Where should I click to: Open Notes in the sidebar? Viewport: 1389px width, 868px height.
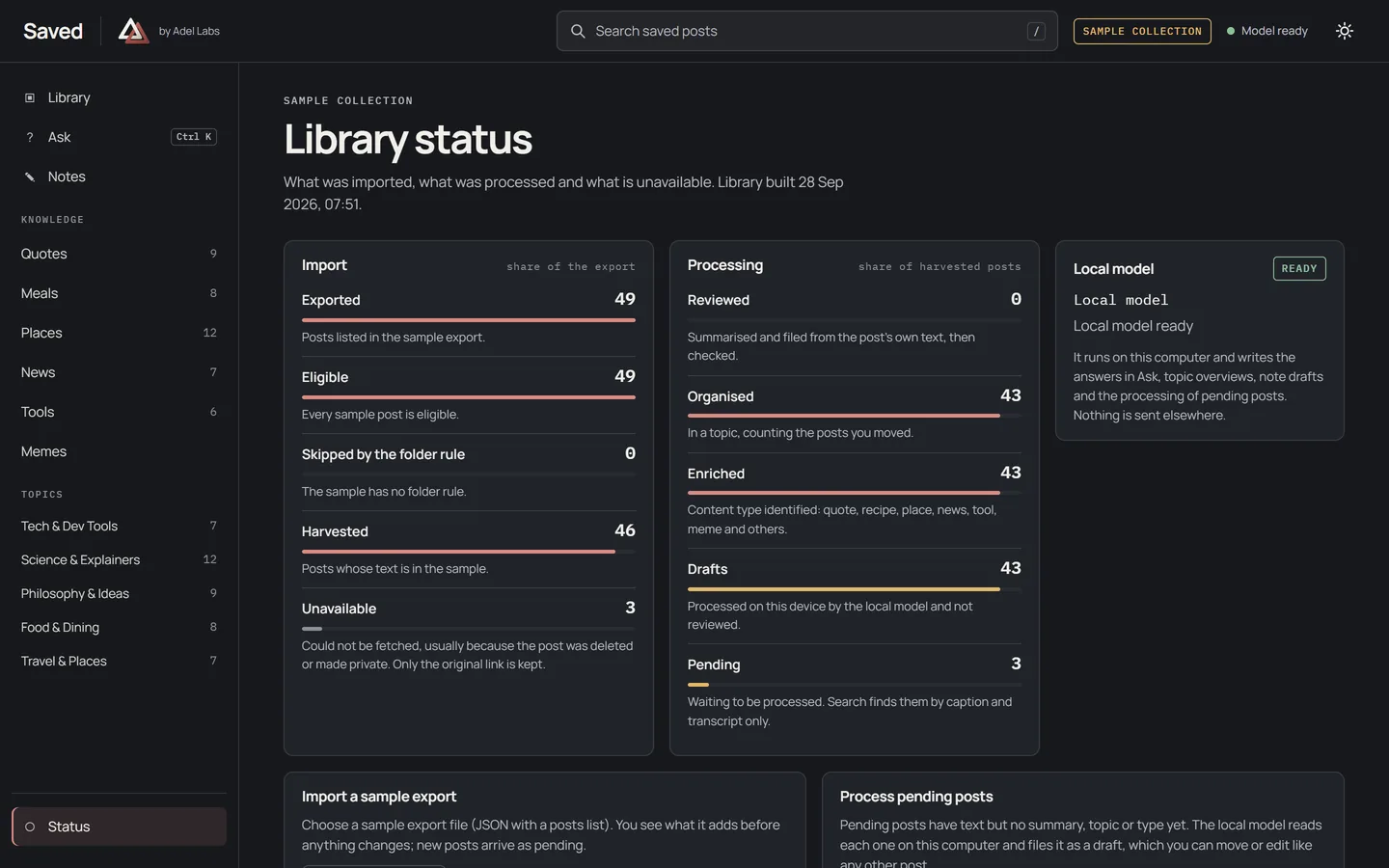tap(119, 176)
